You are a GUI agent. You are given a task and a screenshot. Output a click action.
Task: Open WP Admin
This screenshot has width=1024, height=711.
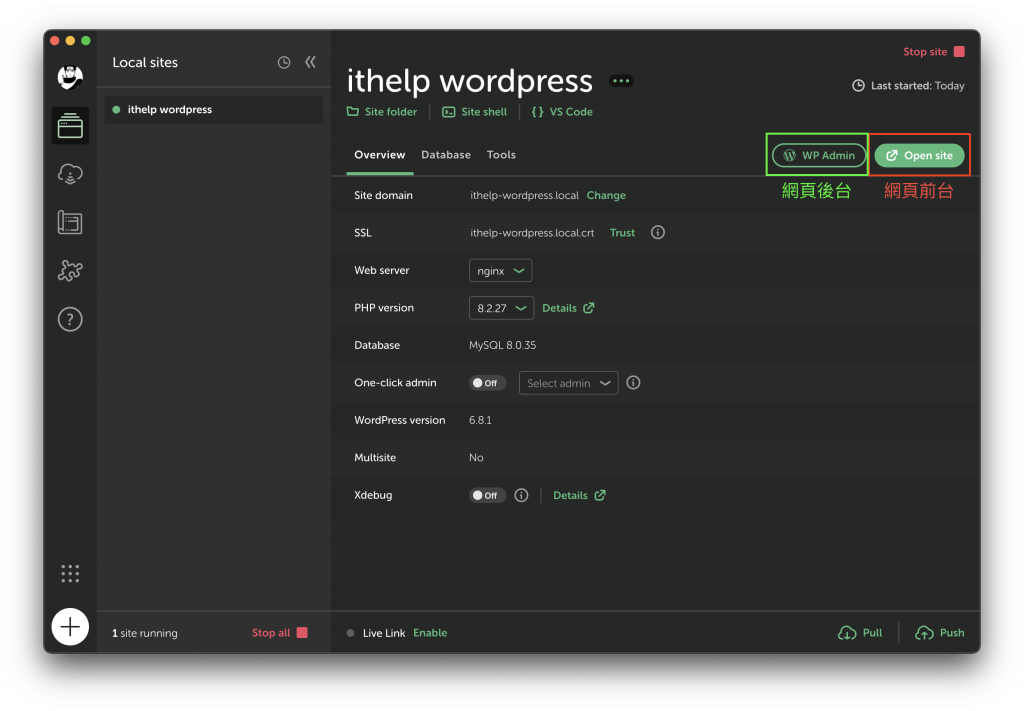818,155
